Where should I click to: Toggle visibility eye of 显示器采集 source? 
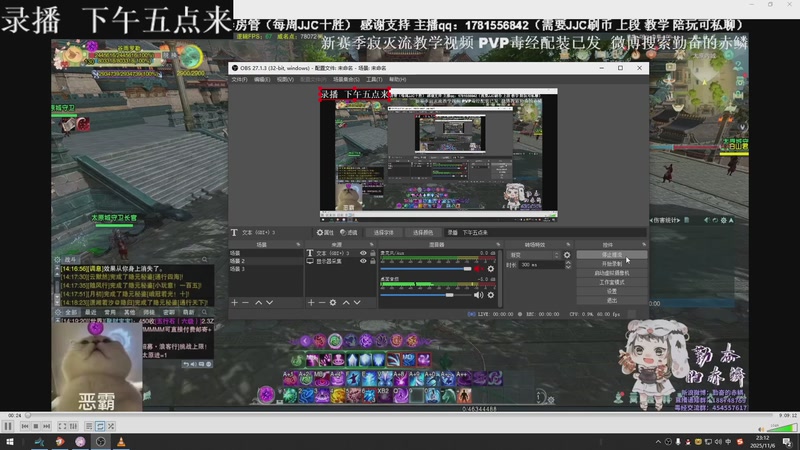pos(363,261)
